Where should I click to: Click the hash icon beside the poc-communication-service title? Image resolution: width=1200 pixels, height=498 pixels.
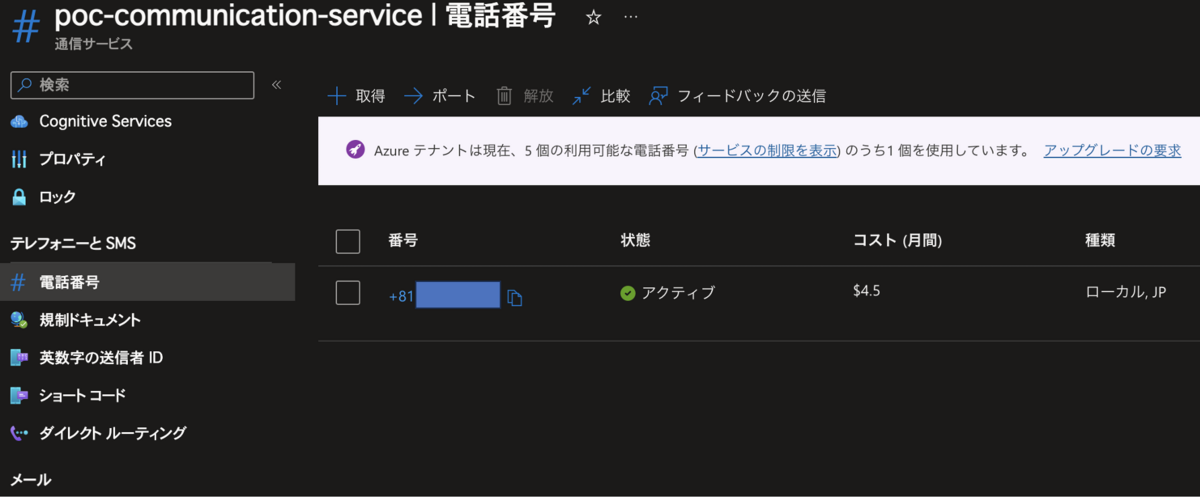point(26,27)
